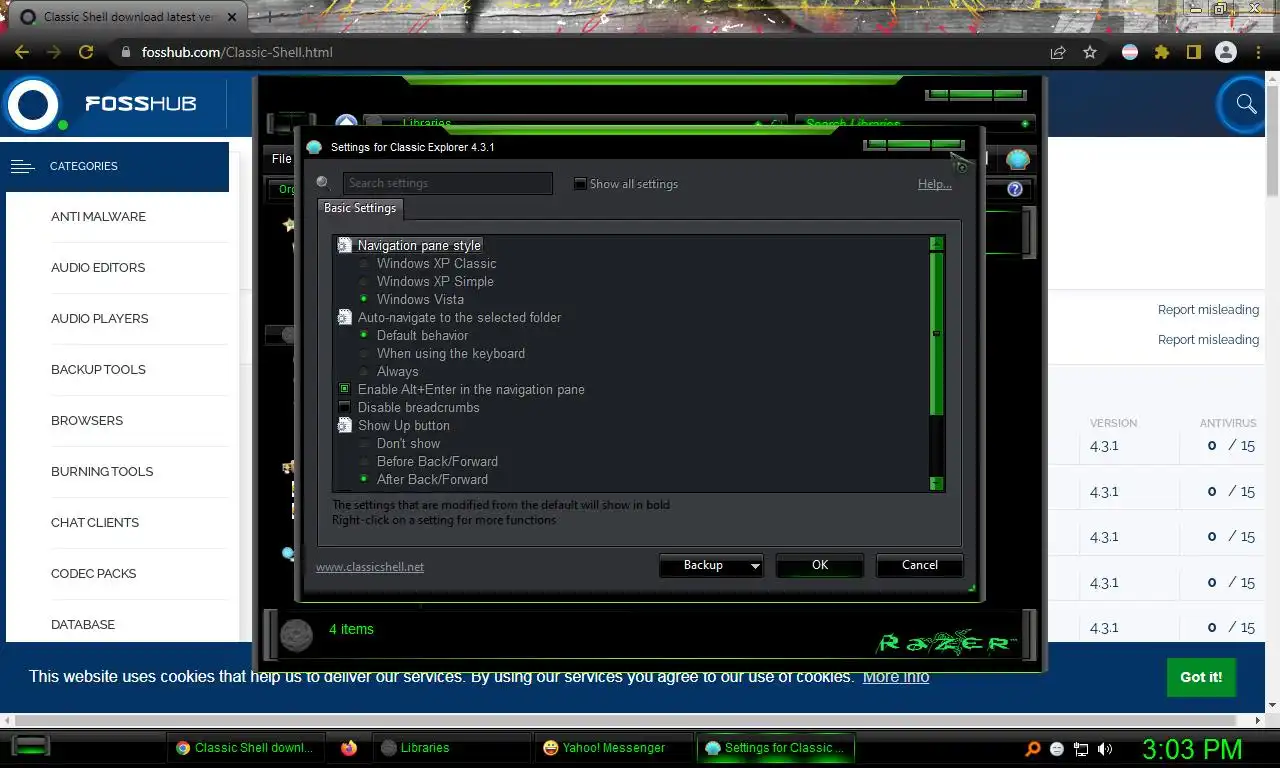Image resolution: width=1280 pixels, height=768 pixels.
Task: Click the round gray tray icon
Action: [x=1057, y=748]
